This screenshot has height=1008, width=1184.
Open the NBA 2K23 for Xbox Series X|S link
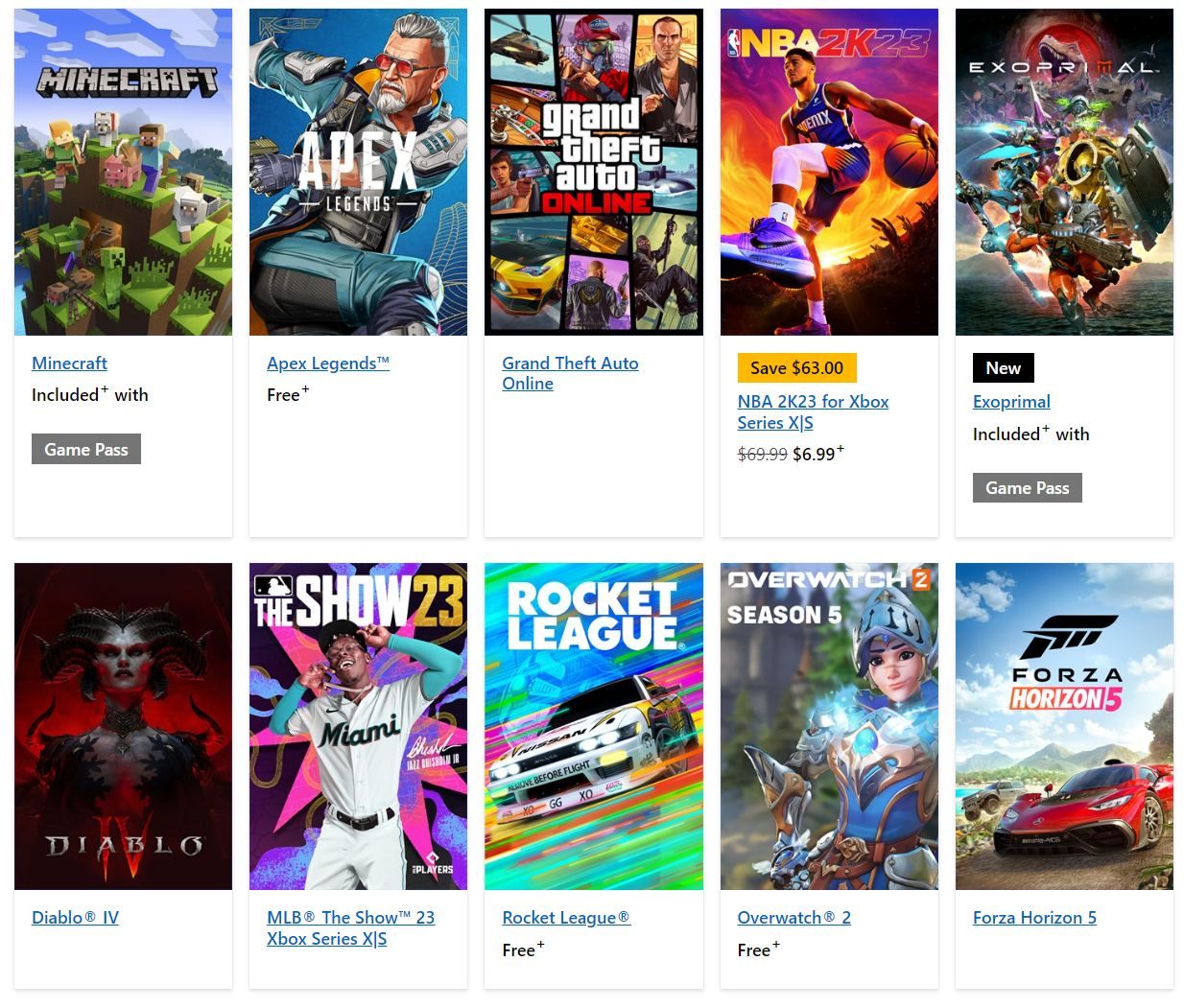click(x=813, y=412)
